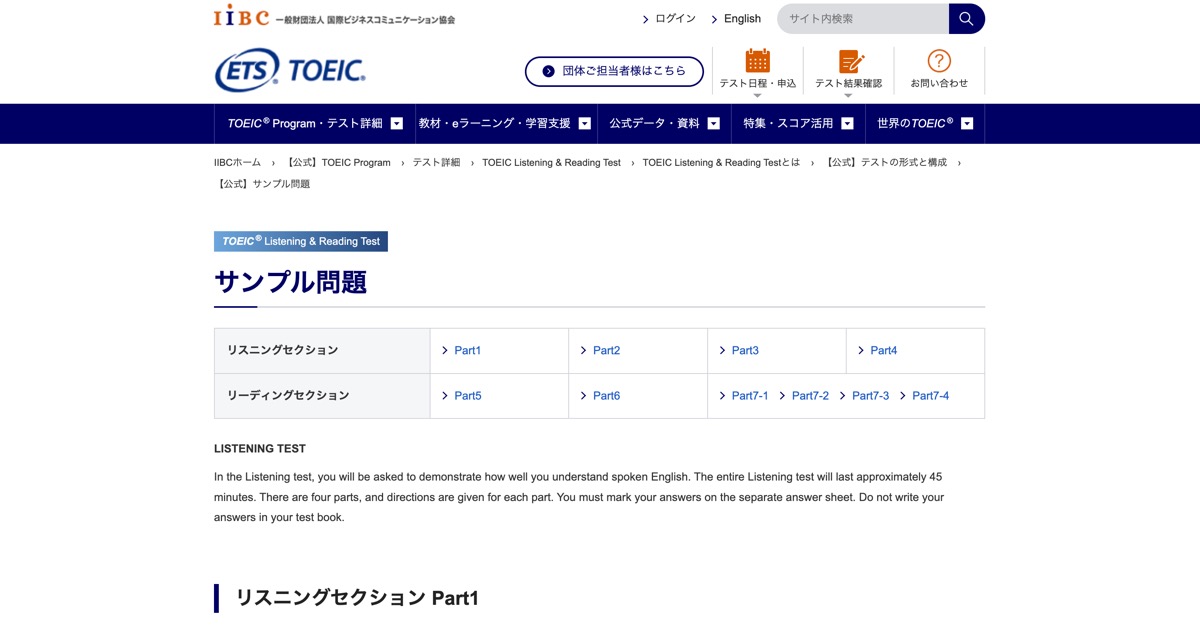Image resolution: width=1200 pixels, height=634 pixels.
Task: Click the arrow icon beside ログイン
Action: pyautogui.click(x=645, y=18)
